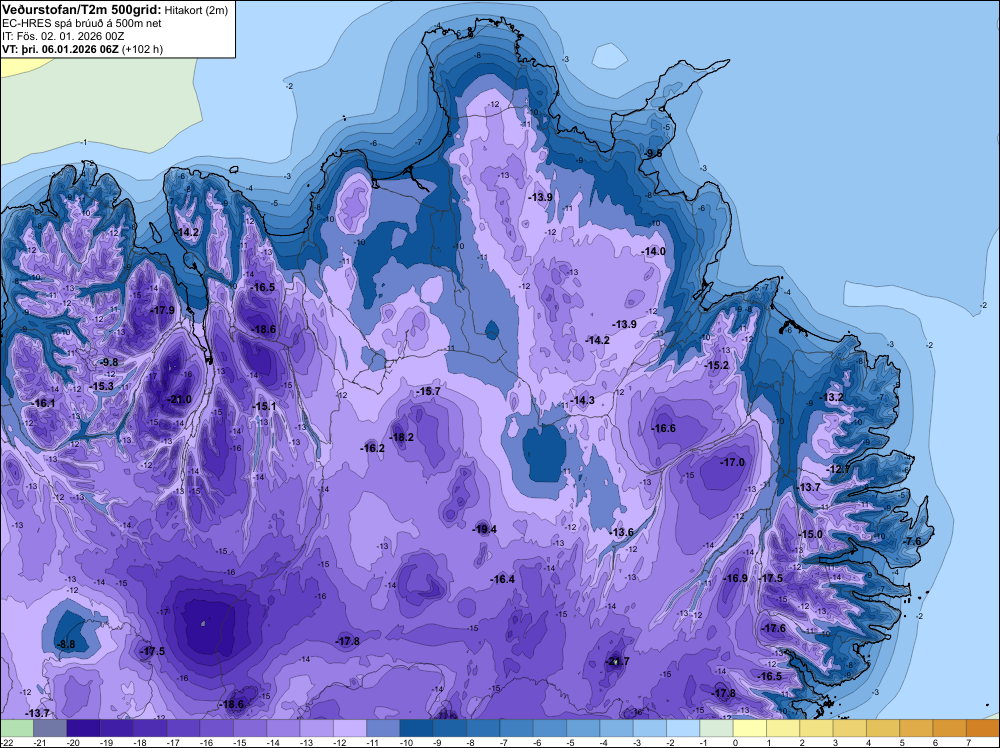Click the -15.7 temperature reading
Image resolution: width=1000 pixels, height=748 pixels.
[x=428, y=392]
